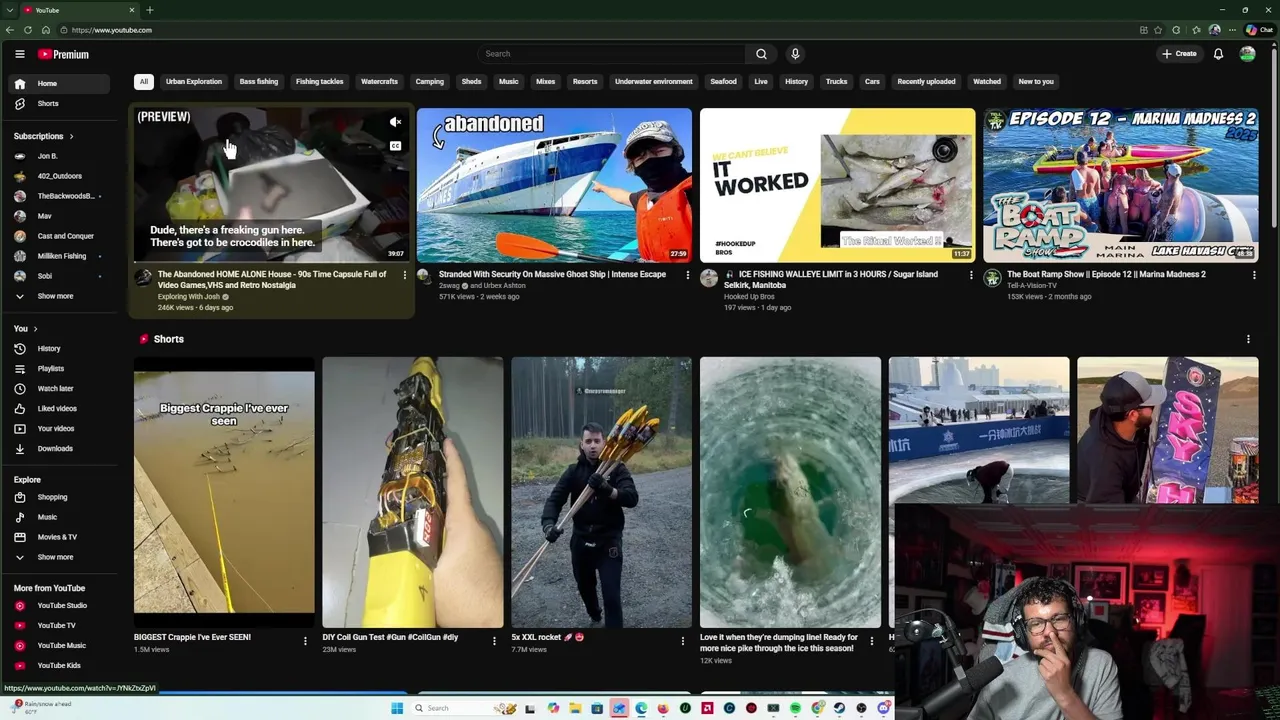Select the All filter chip
Screen dimensions: 1280x720
point(143,82)
